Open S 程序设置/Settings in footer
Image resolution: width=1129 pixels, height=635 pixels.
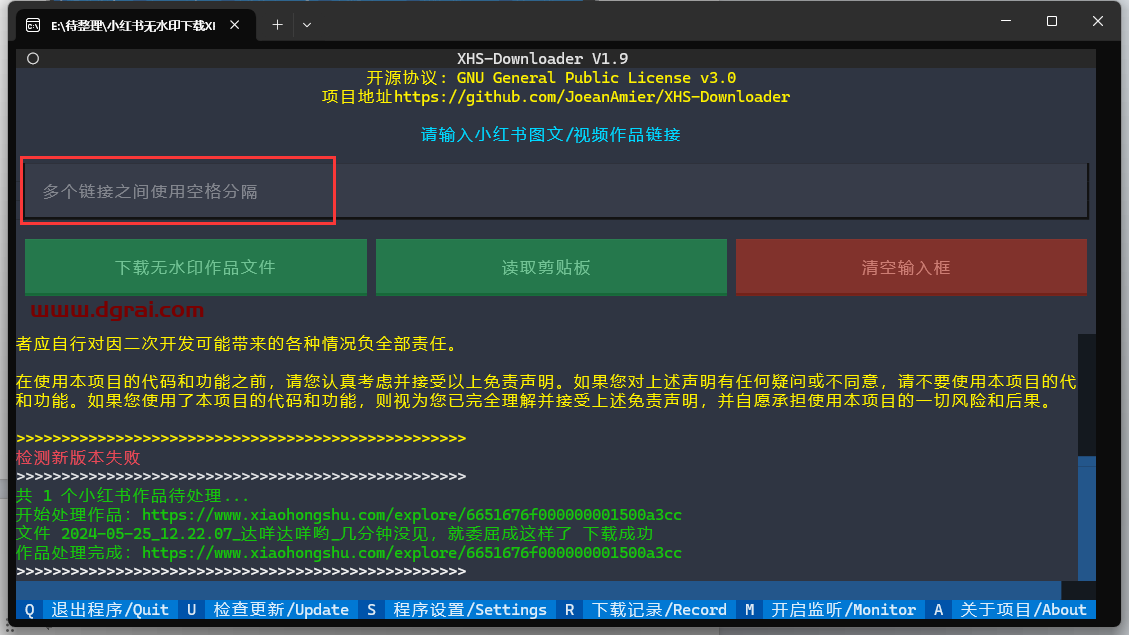coord(457,610)
